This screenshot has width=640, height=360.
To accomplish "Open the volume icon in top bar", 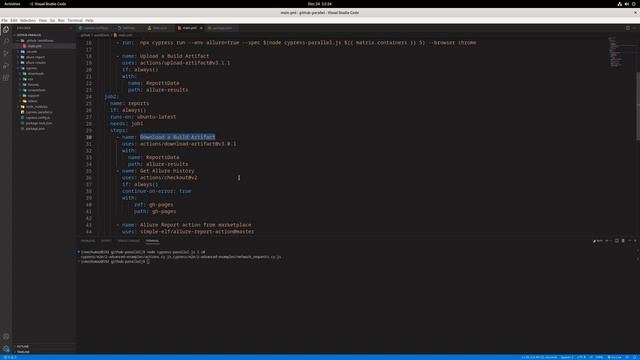I will pyautogui.click(x=627, y=4).
